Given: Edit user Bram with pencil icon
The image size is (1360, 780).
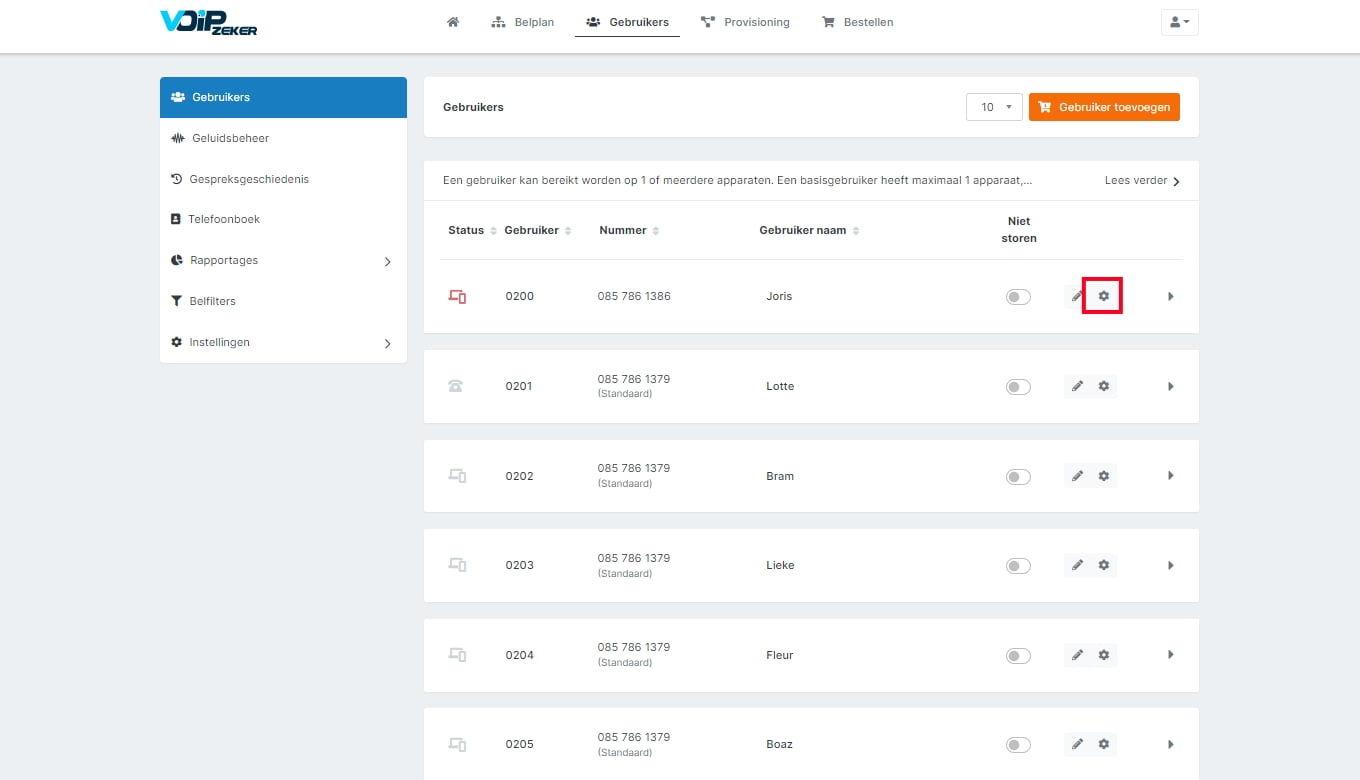Looking at the screenshot, I should pyautogui.click(x=1077, y=476).
